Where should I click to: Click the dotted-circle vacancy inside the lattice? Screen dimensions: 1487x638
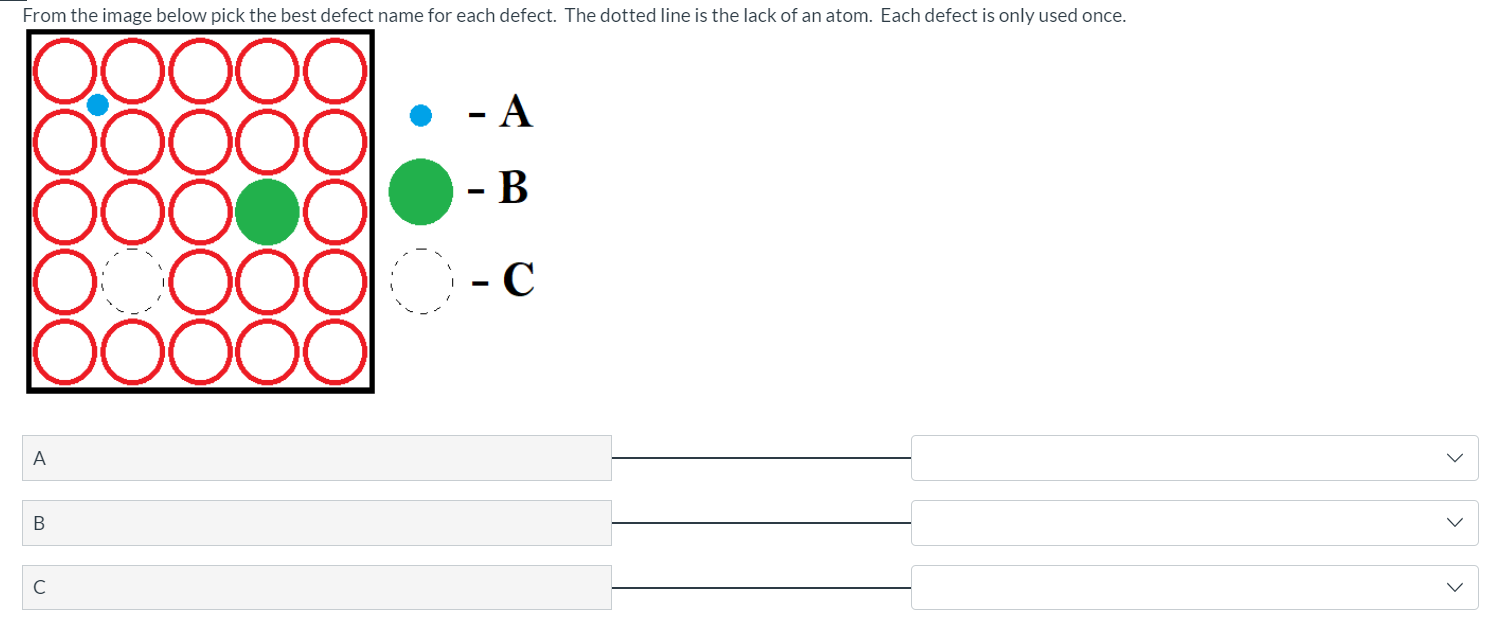pyautogui.click(x=132, y=281)
